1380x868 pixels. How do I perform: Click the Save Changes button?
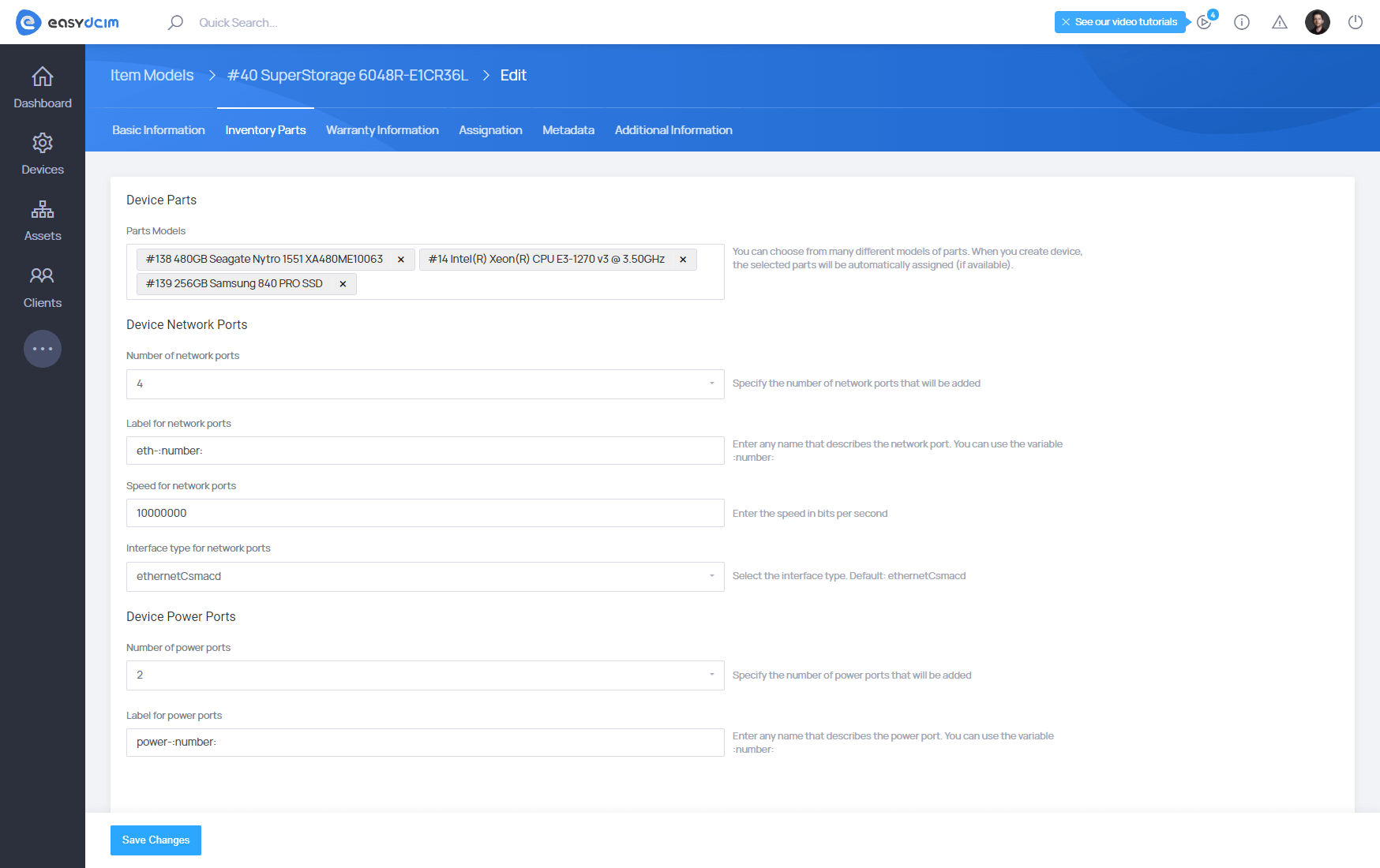coord(156,840)
